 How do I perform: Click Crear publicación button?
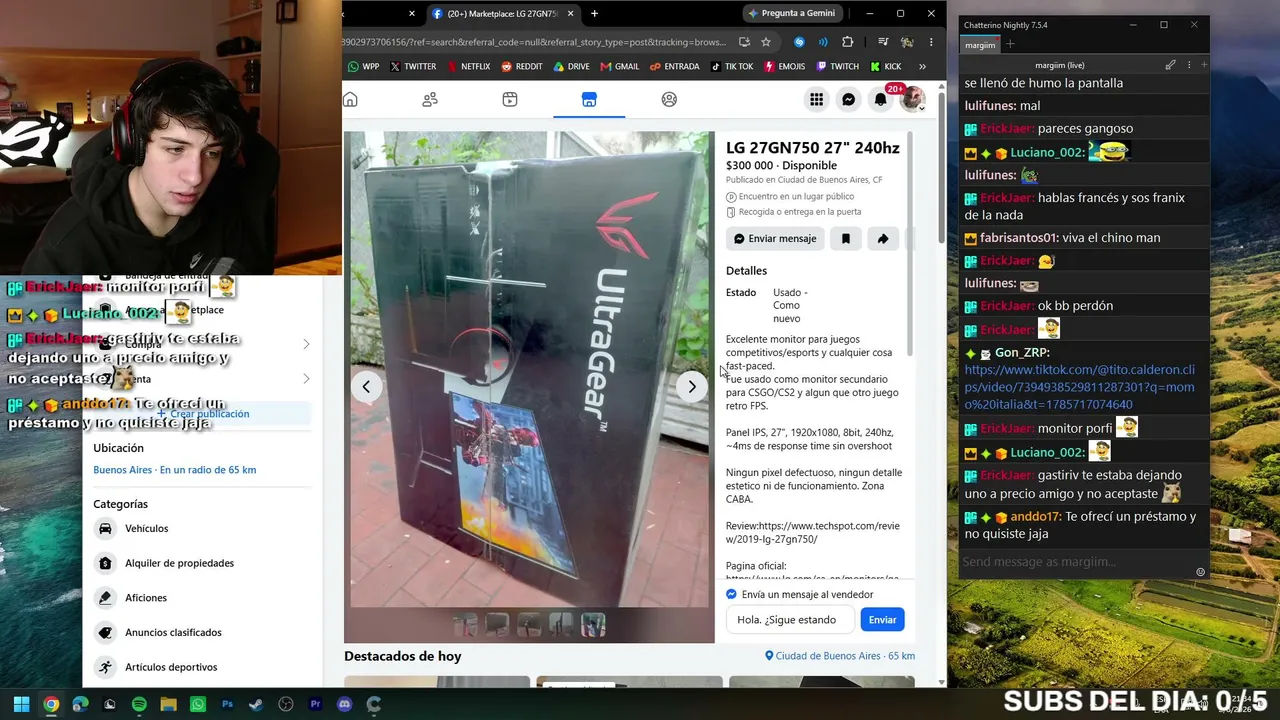point(201,414)
